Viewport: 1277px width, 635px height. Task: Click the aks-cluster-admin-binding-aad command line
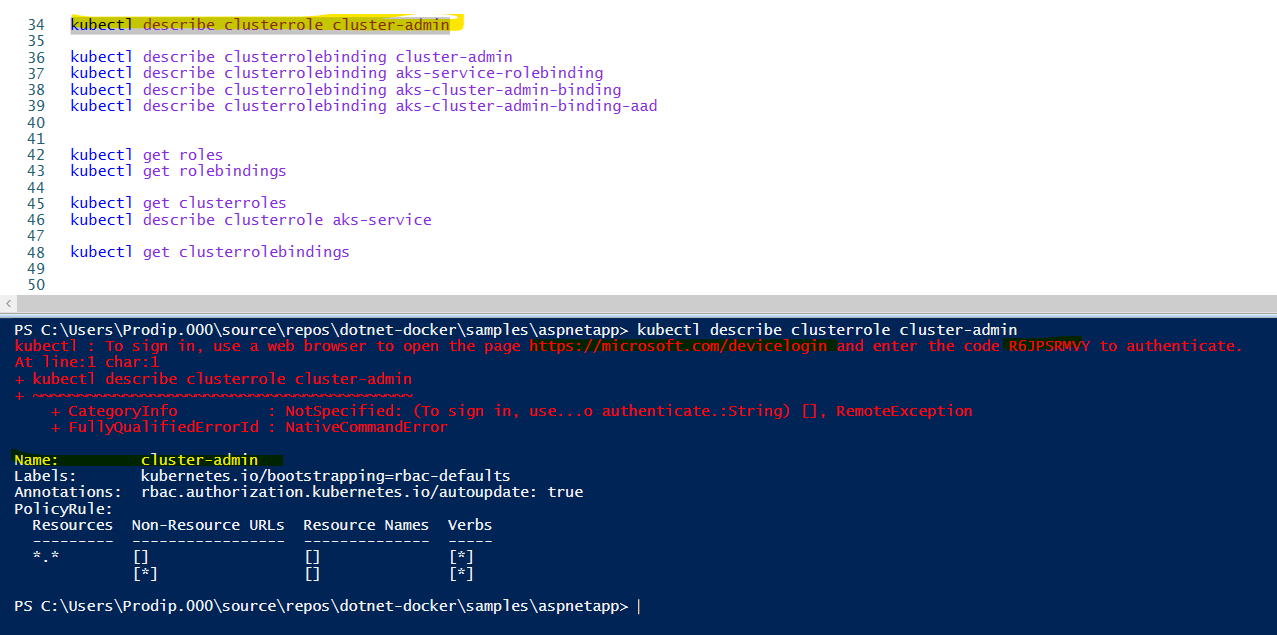[364, 105]
